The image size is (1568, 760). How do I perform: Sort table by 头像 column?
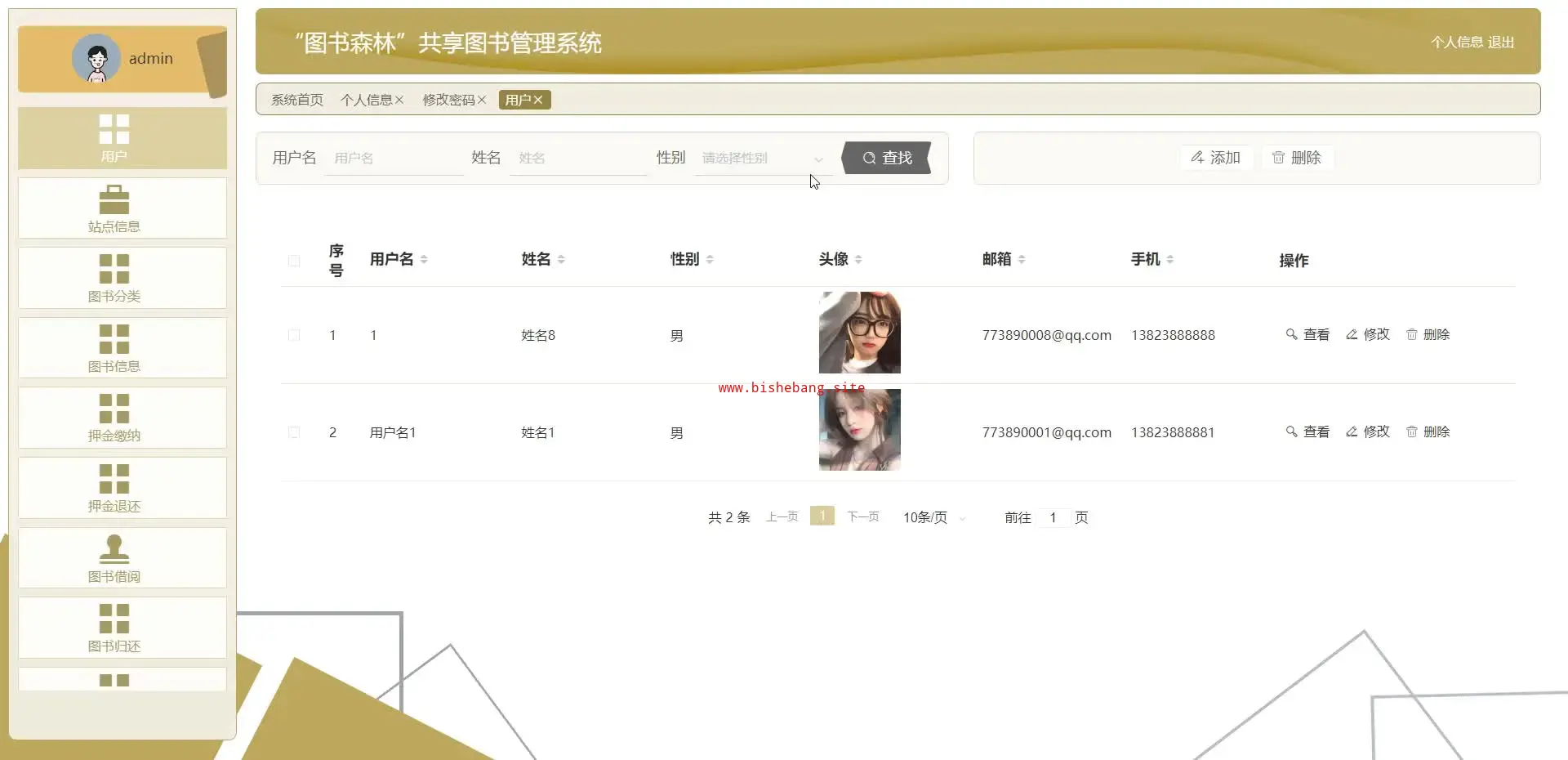858,259
